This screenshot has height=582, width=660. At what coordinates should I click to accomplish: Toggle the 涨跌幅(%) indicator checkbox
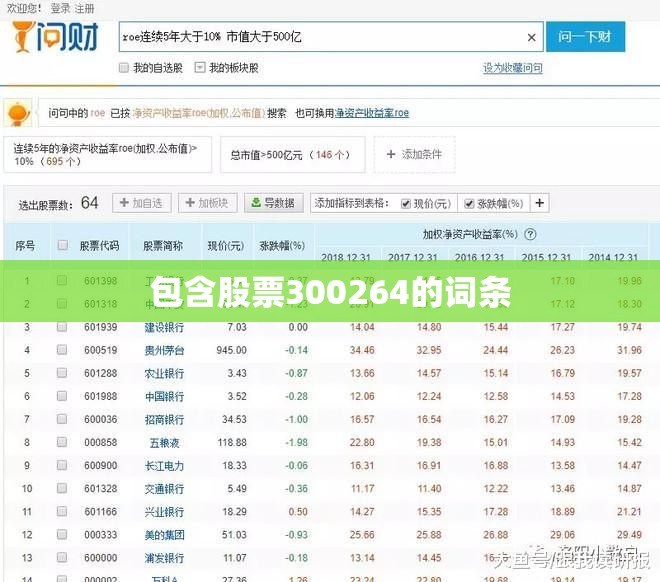tap(469, 204)
